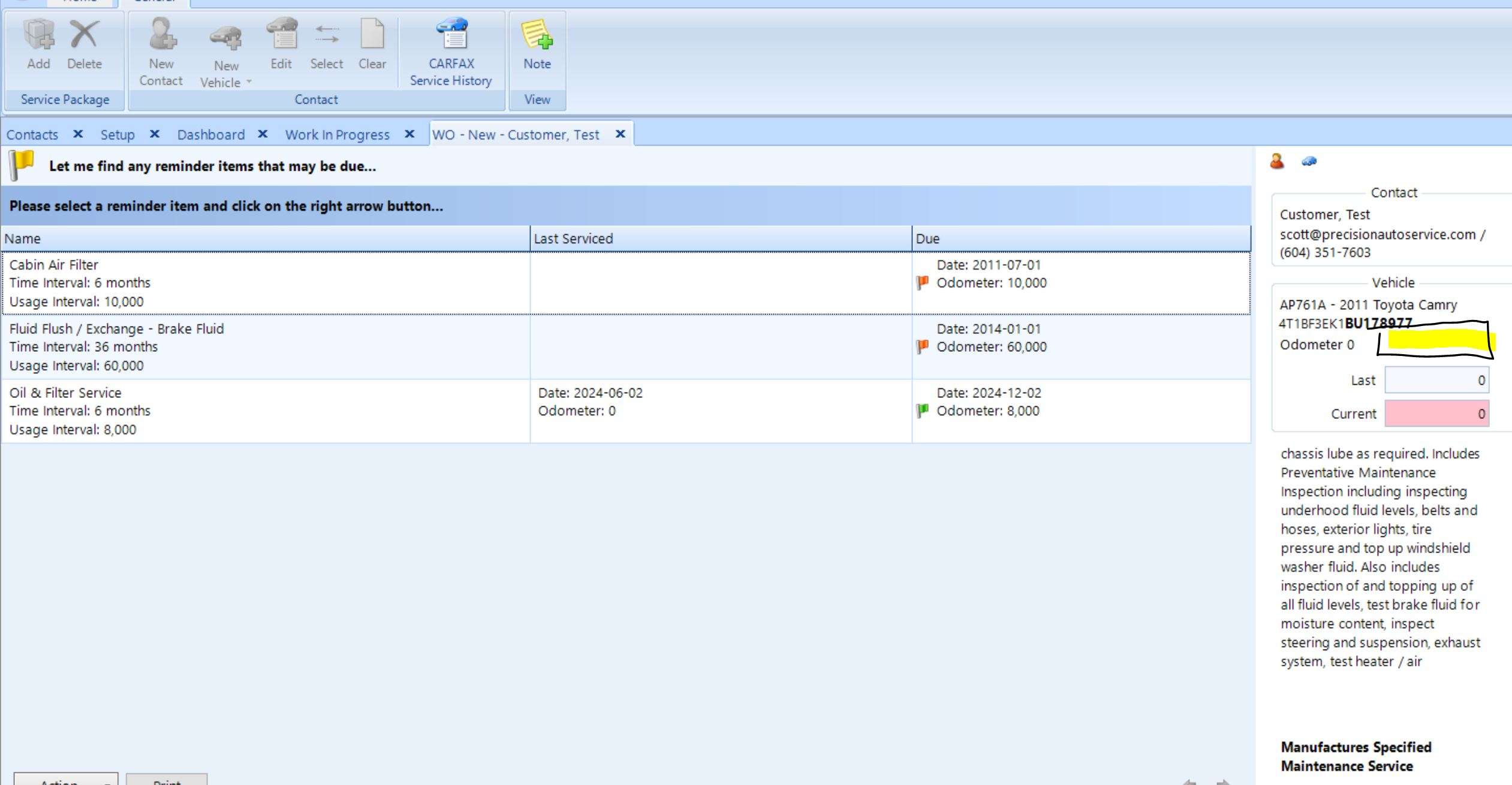Click the AP761A - 2011 Toyota Camry text

point(1368,305)
